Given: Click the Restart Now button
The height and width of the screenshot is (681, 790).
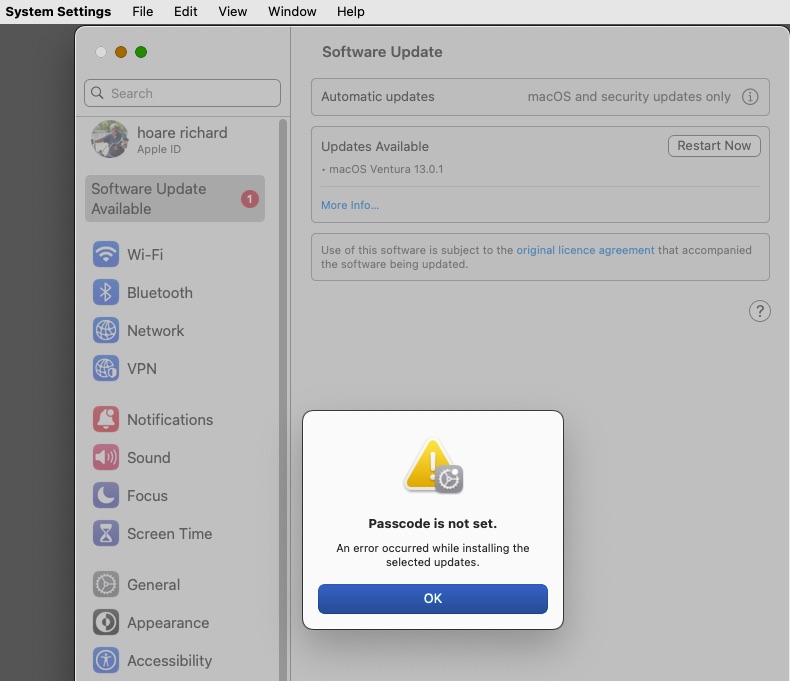Looking at the screenshot, I should (714, 146).
